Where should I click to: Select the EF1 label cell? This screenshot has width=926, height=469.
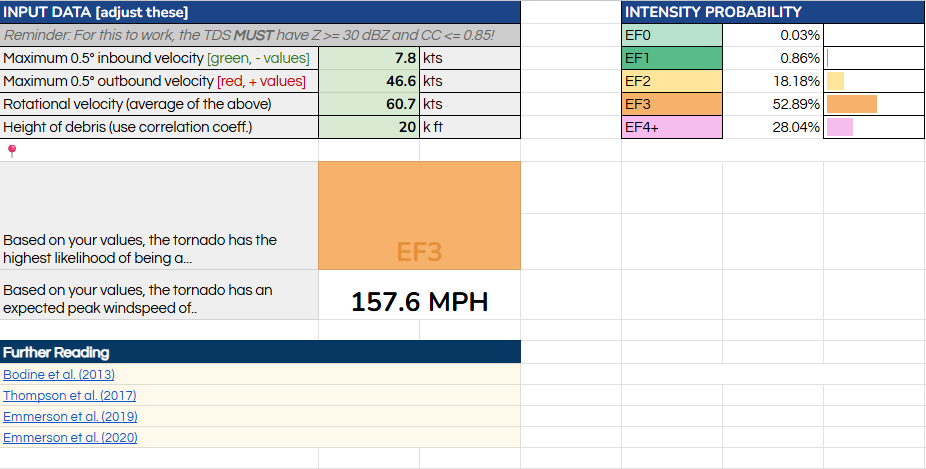click(672, 58)
